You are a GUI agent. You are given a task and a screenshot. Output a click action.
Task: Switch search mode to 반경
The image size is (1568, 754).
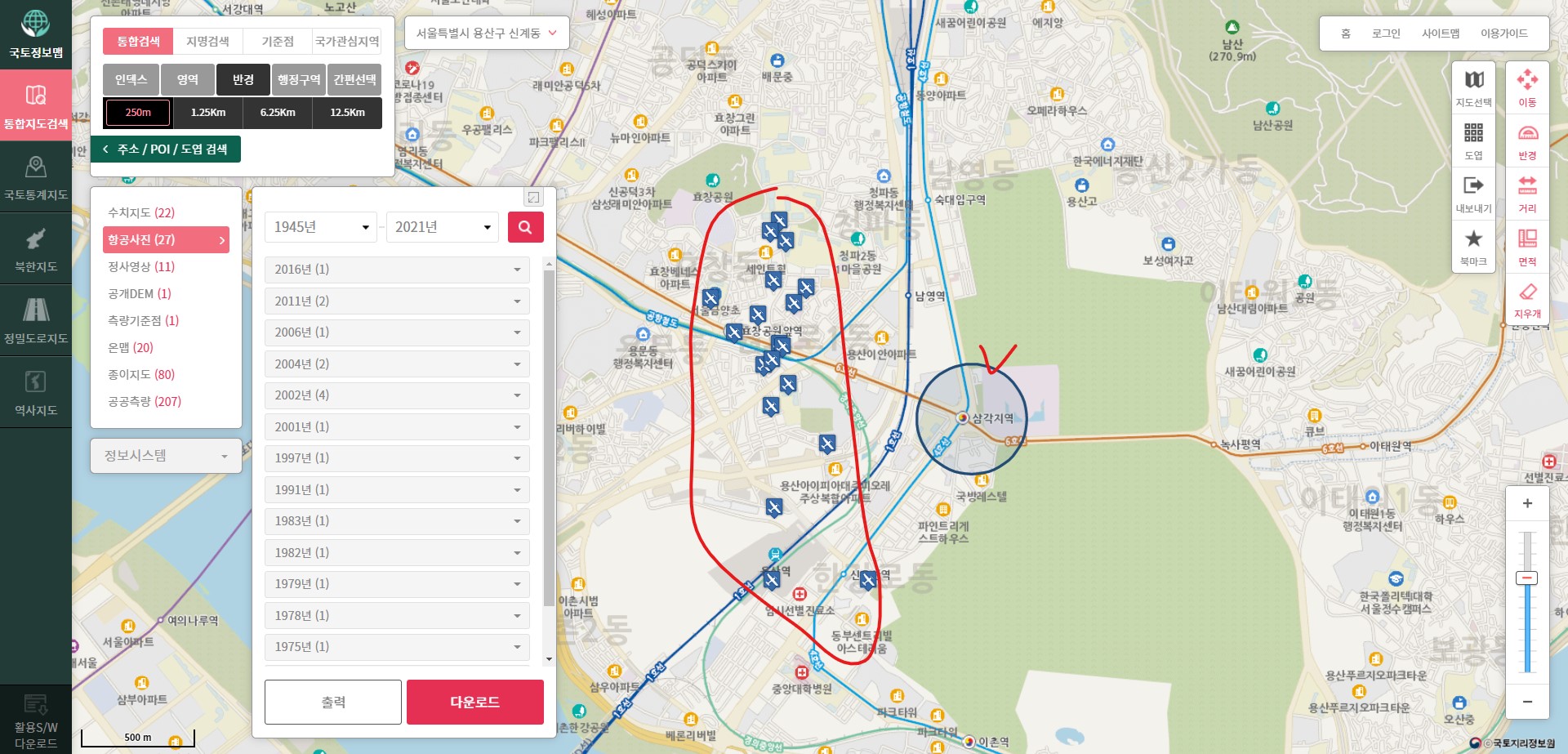click(243, 79)
